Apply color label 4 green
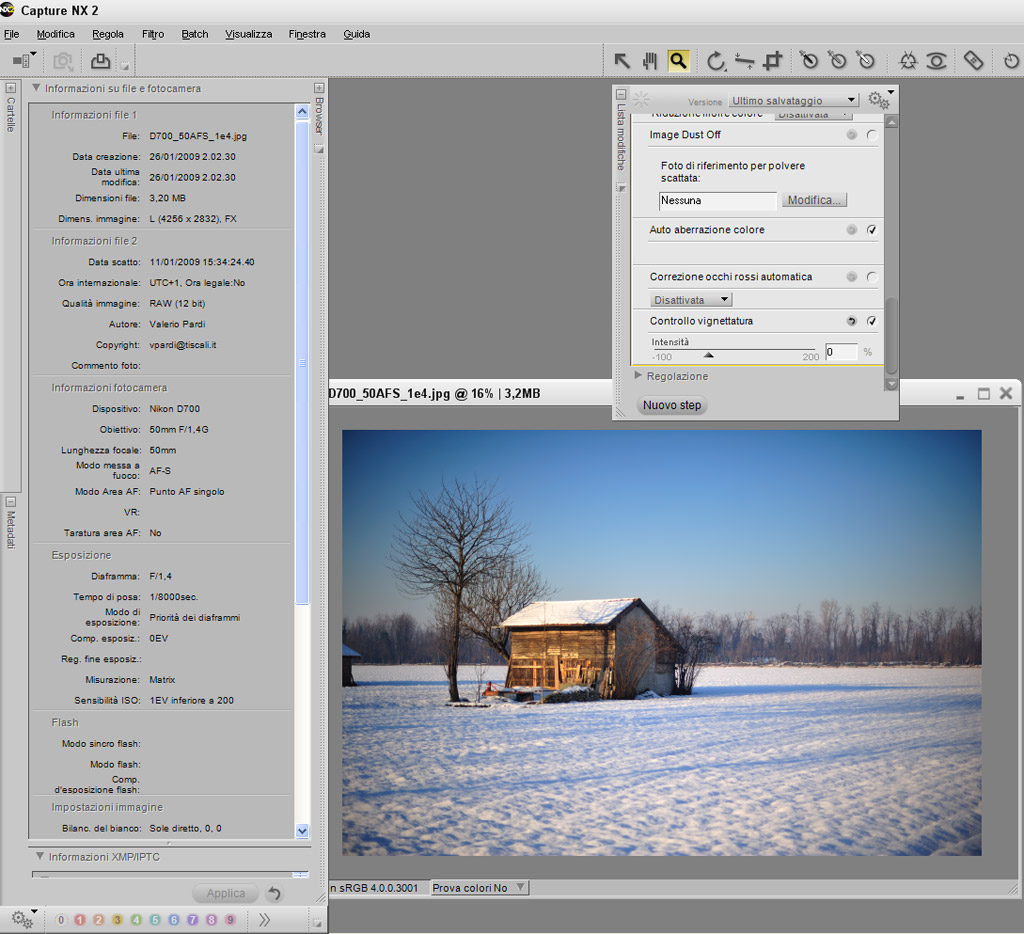Image resolution: width=1024 pixels, height=934 pixels. pyautogui.click(x=136, y=920)
